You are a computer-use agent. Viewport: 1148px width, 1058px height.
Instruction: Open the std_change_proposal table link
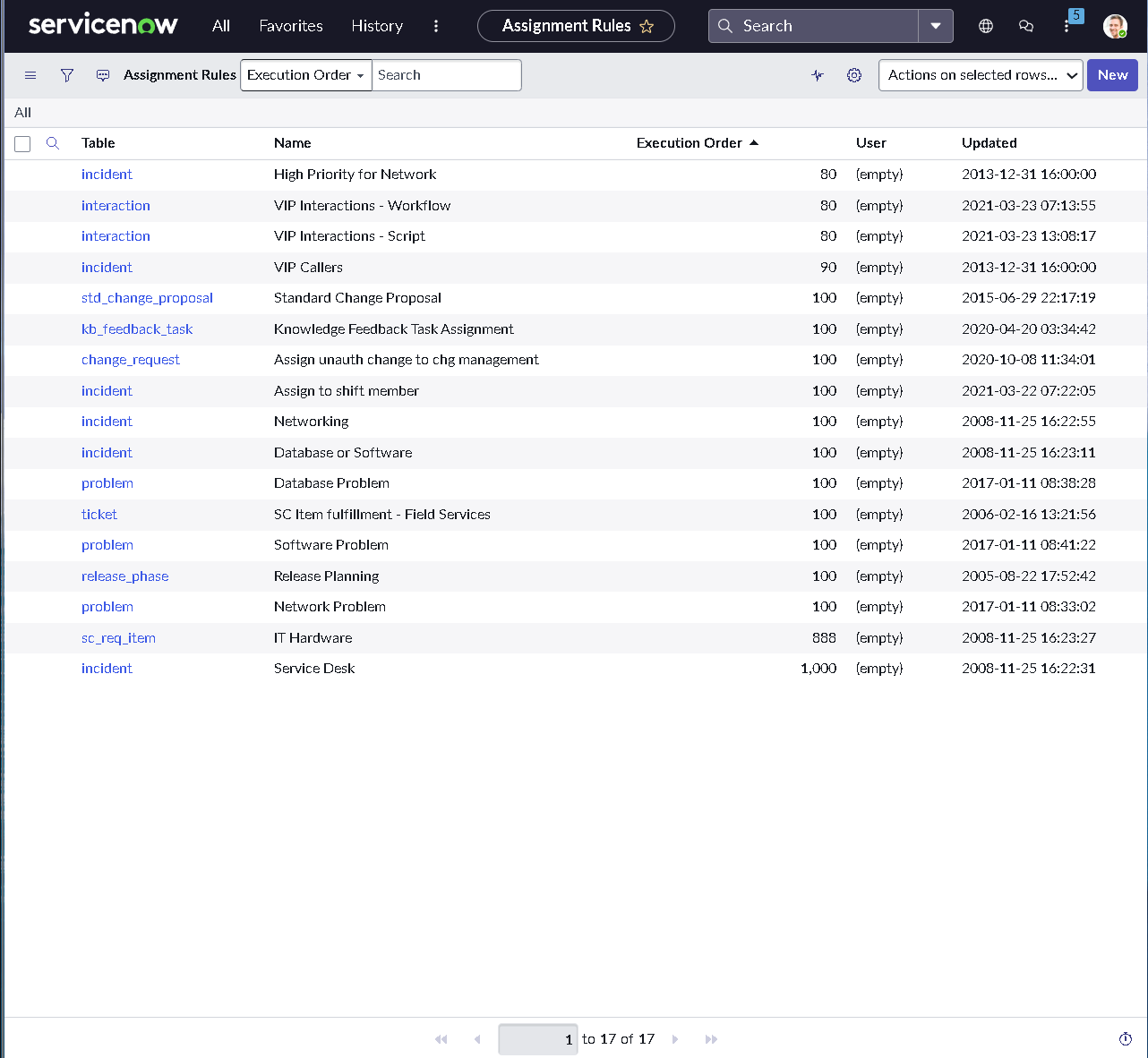tap(147, 298)
